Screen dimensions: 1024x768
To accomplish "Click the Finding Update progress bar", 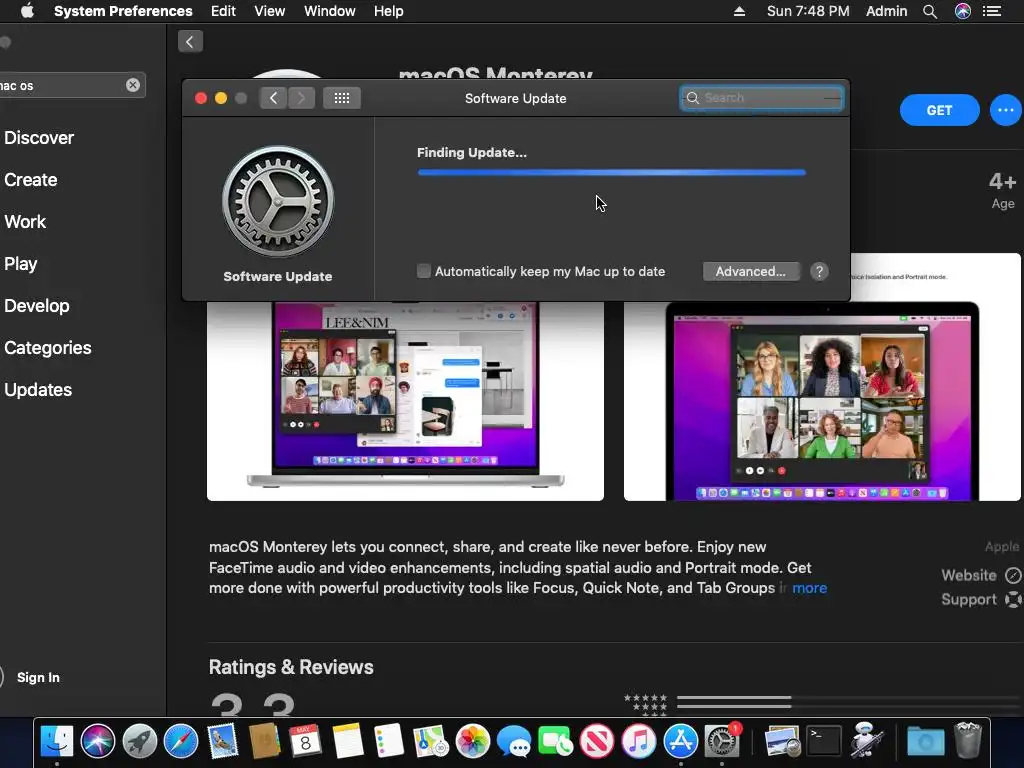I will (x=611, y=172).
